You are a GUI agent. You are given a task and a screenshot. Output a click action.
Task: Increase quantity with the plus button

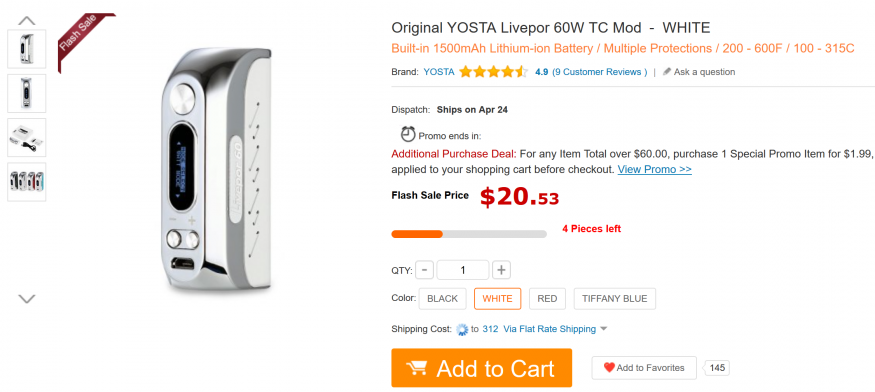tap(501, 270)
